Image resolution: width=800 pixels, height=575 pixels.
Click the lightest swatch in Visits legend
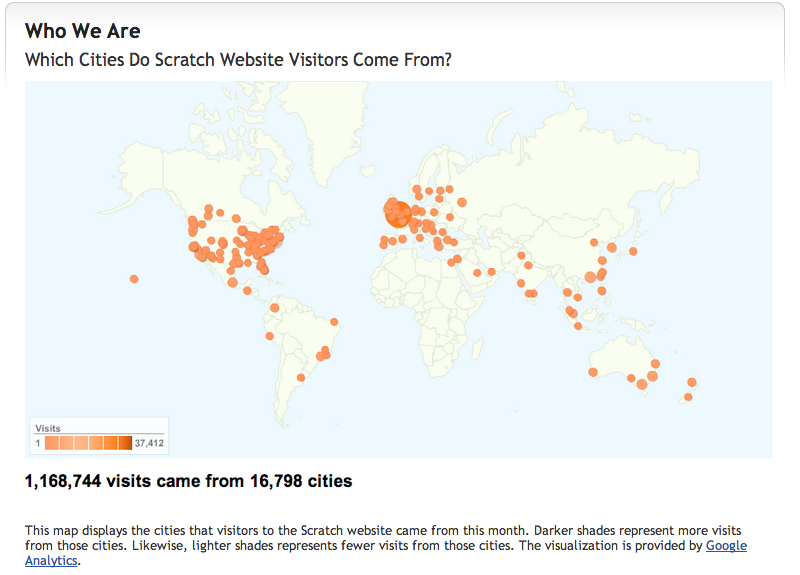(x=50, y=442)
